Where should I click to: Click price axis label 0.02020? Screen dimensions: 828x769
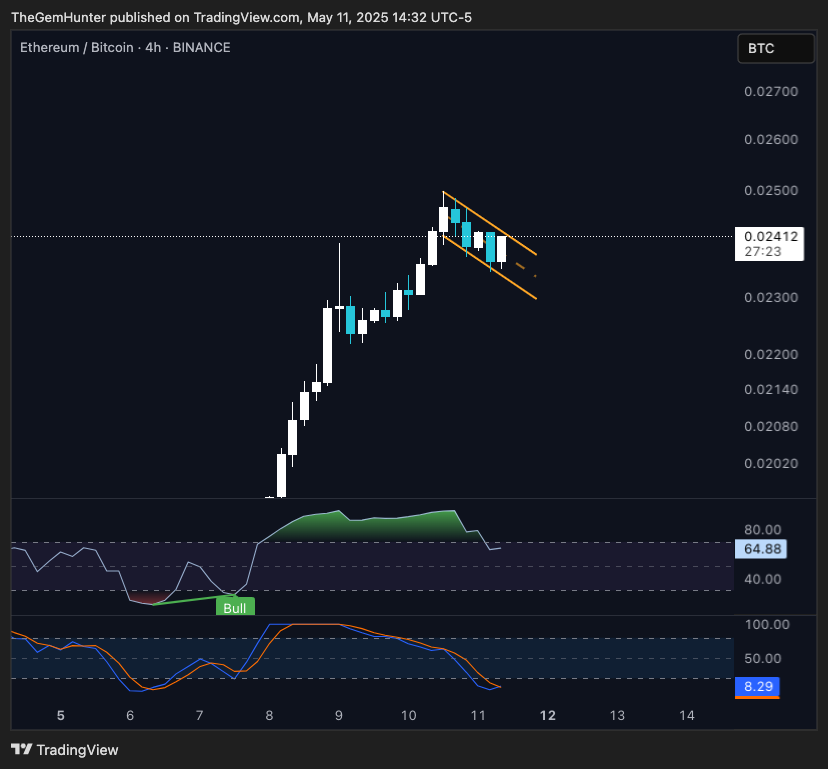pyautogui.click(x=771, y=463)
